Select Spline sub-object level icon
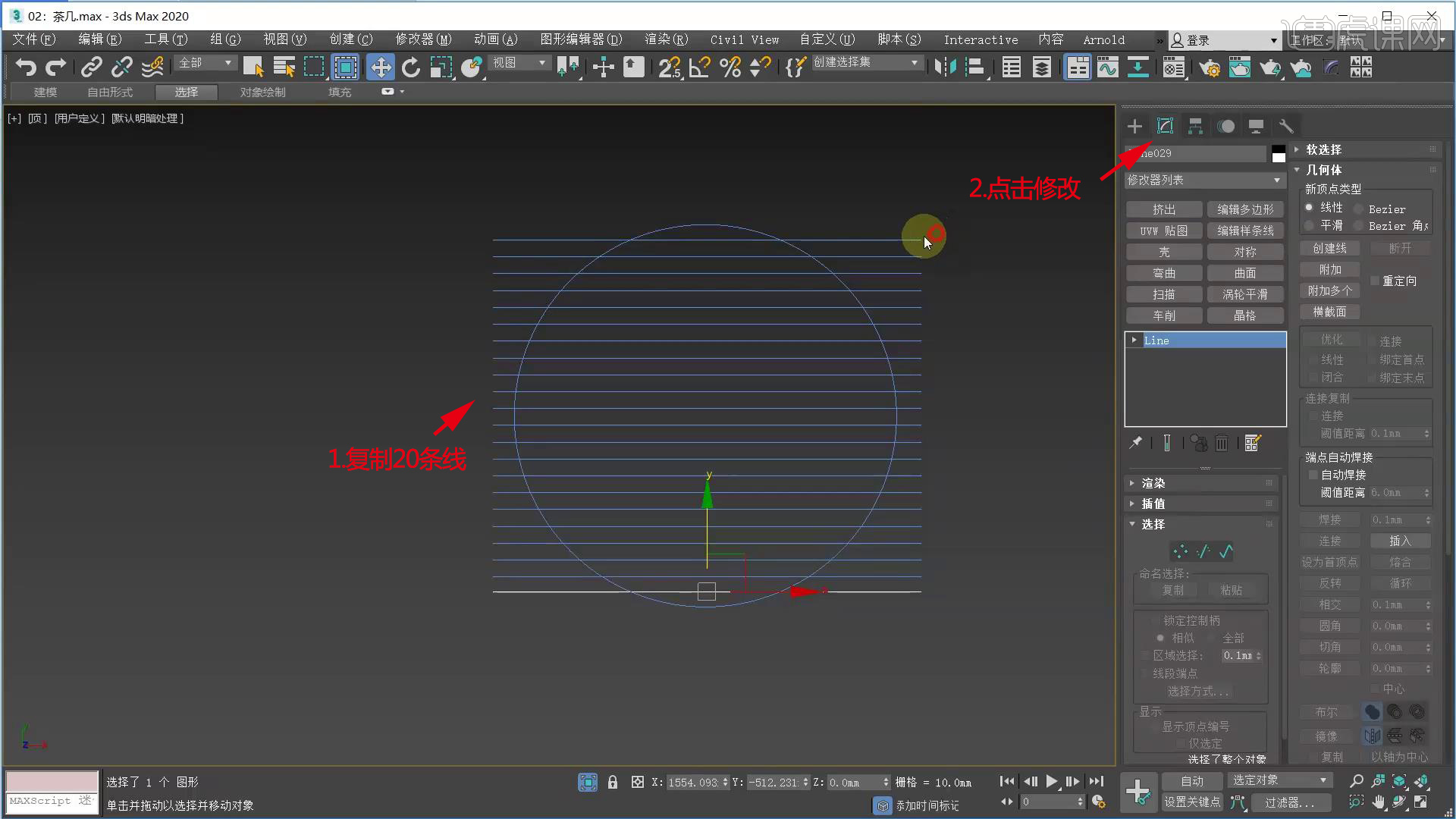 1226,551
